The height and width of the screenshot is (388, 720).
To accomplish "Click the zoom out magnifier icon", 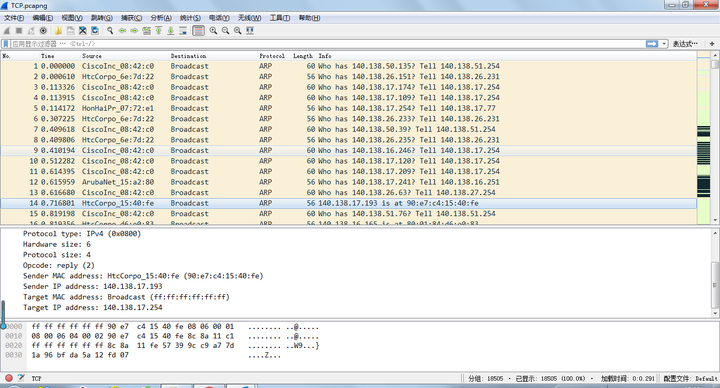I will pyautogui.click(x=225, y=31).
